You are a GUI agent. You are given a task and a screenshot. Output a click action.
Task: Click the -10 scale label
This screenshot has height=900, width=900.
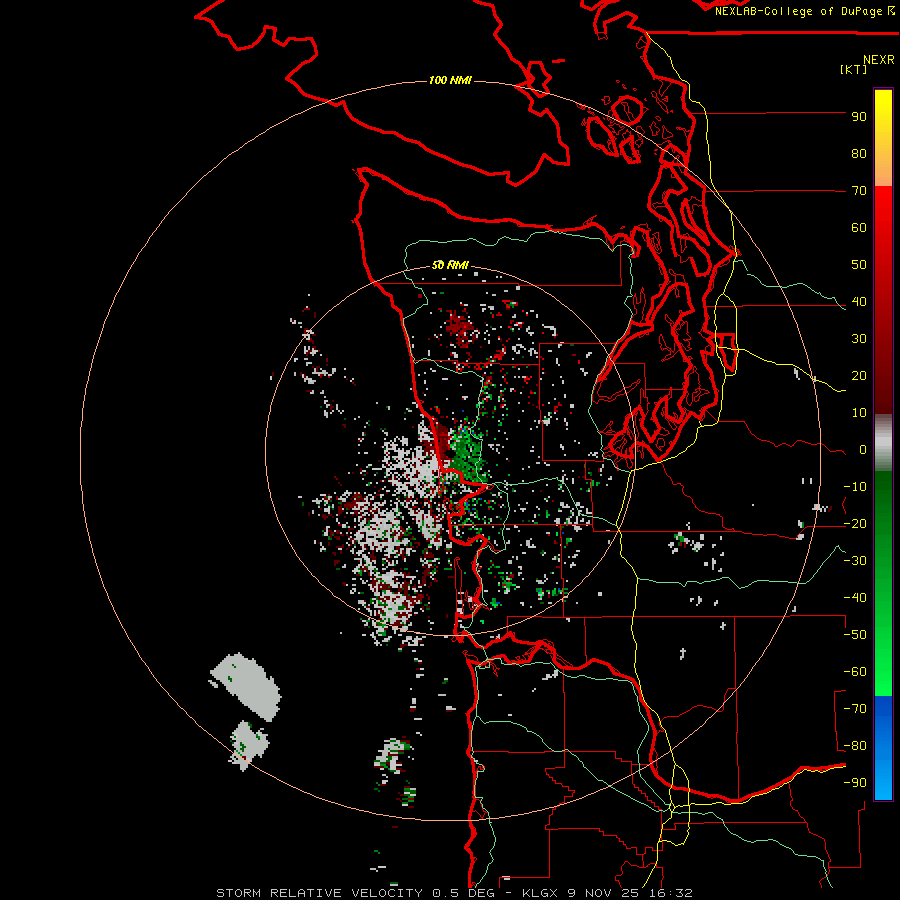coord(855,487)
